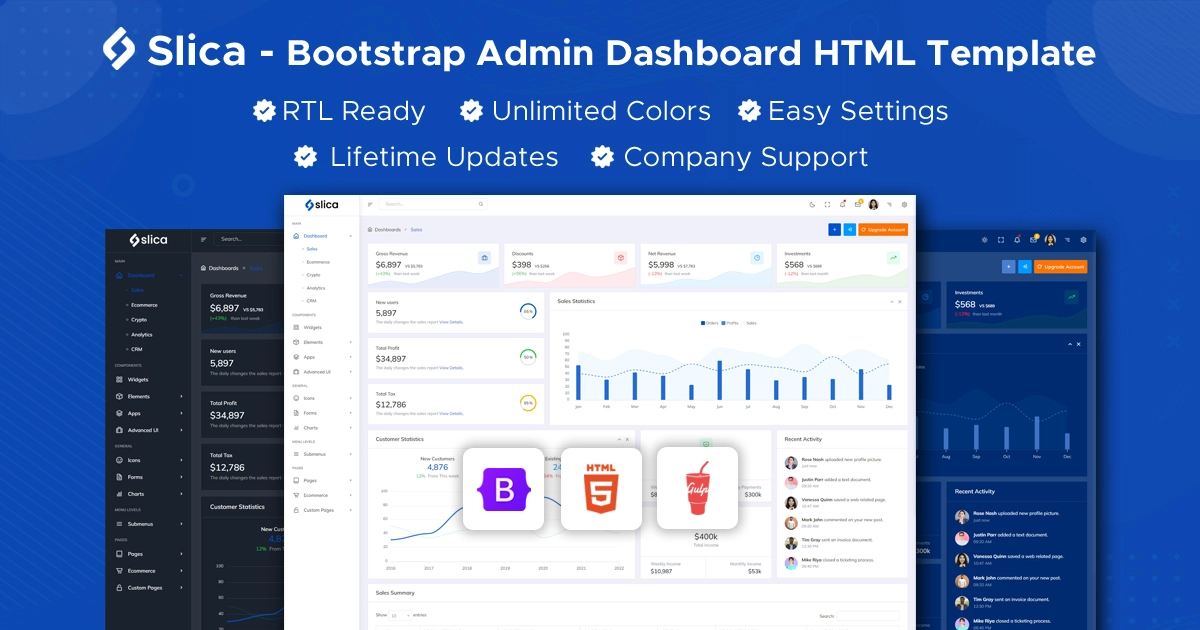The image size is (1200, 630).
Task: Toggle Profits series in chart legend
Action: (x=731, y=323)
